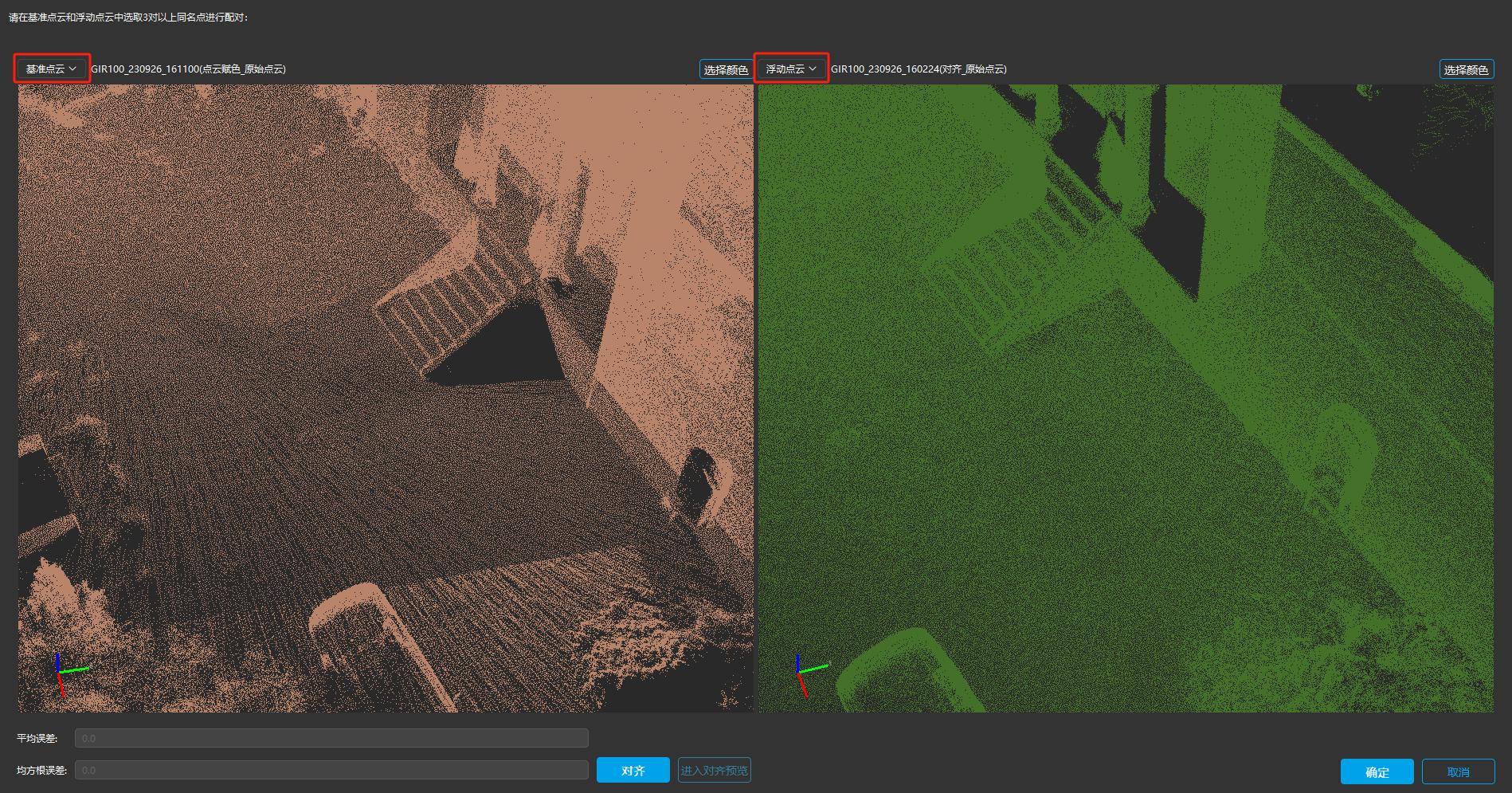Image resolution: width=1512 pixels, height=793 pixels.
Task: Click 选择颜色 for the base point cloud
Action: point(726,69)
